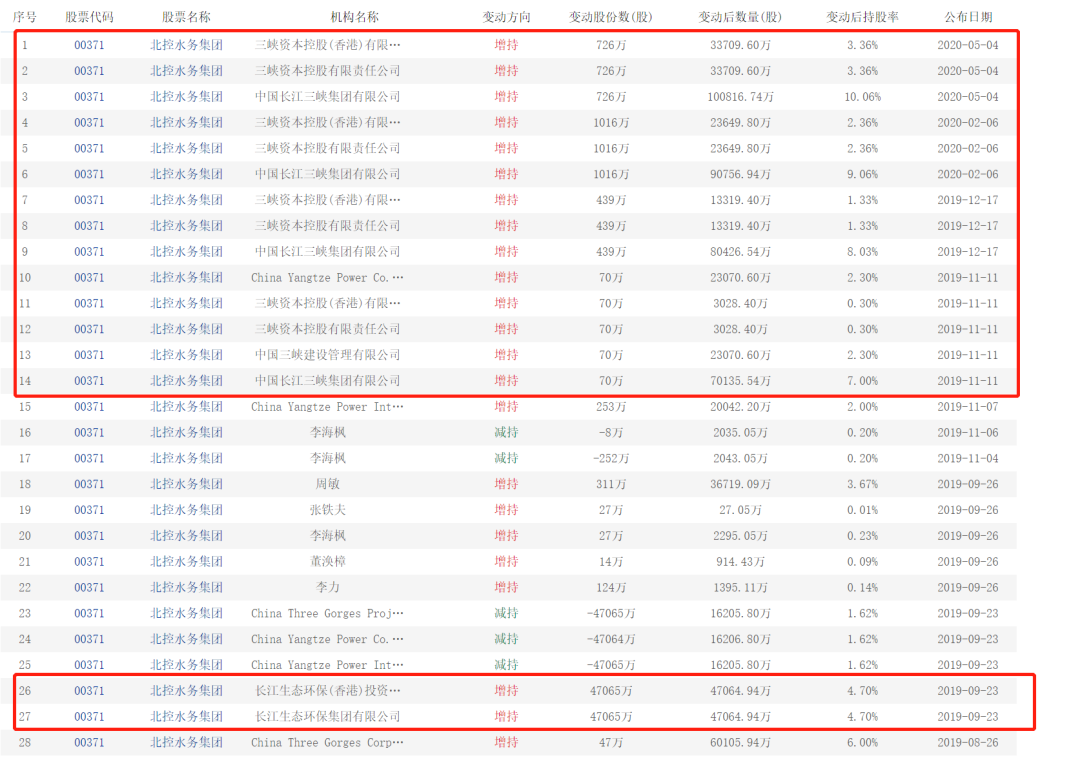The width and height of the screenshot is (1080, 760).
Task: Click the value 914.43万
Action: tap(740, 562)
